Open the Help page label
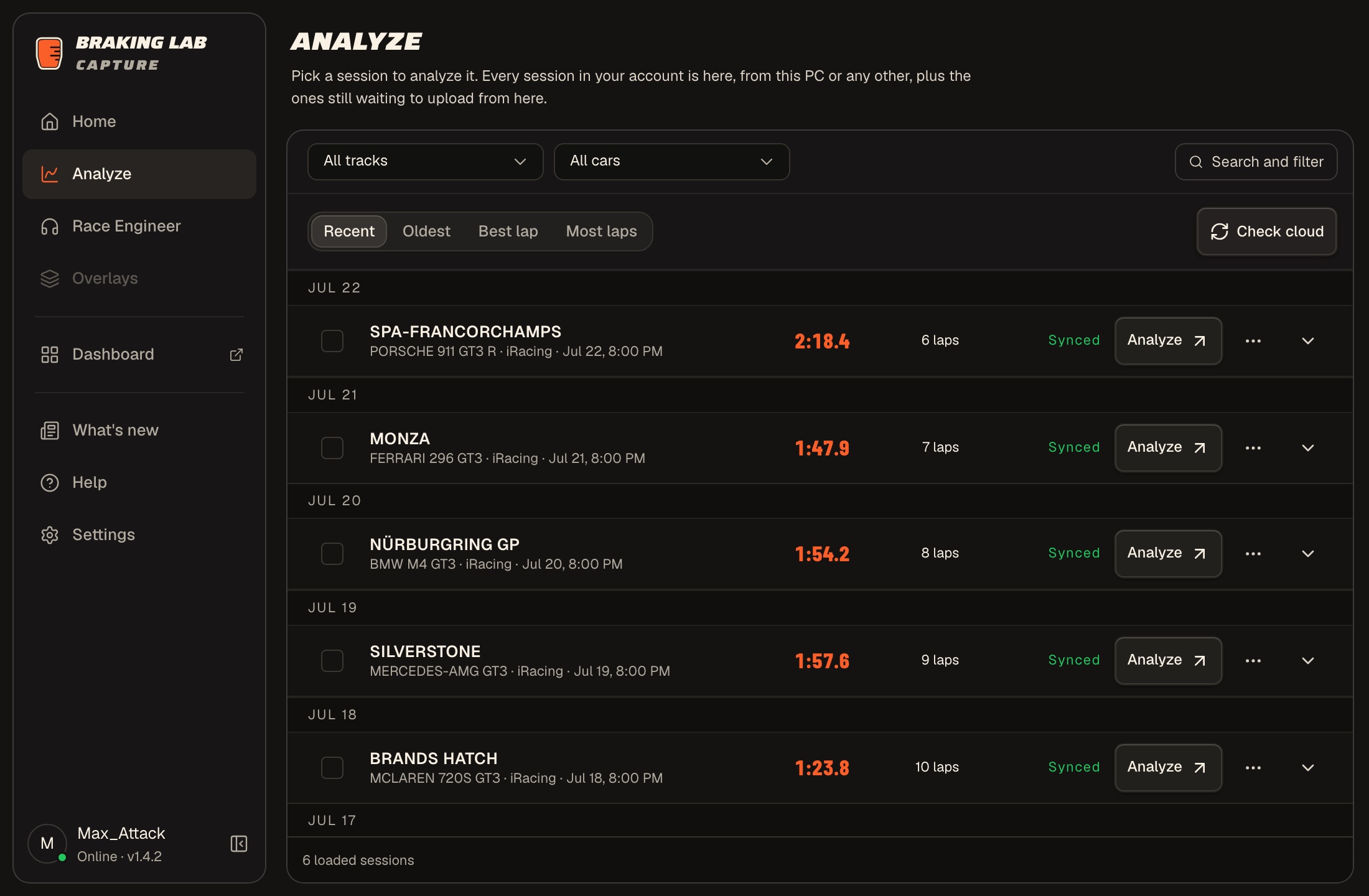1369x896 pixels. (90, 482)
